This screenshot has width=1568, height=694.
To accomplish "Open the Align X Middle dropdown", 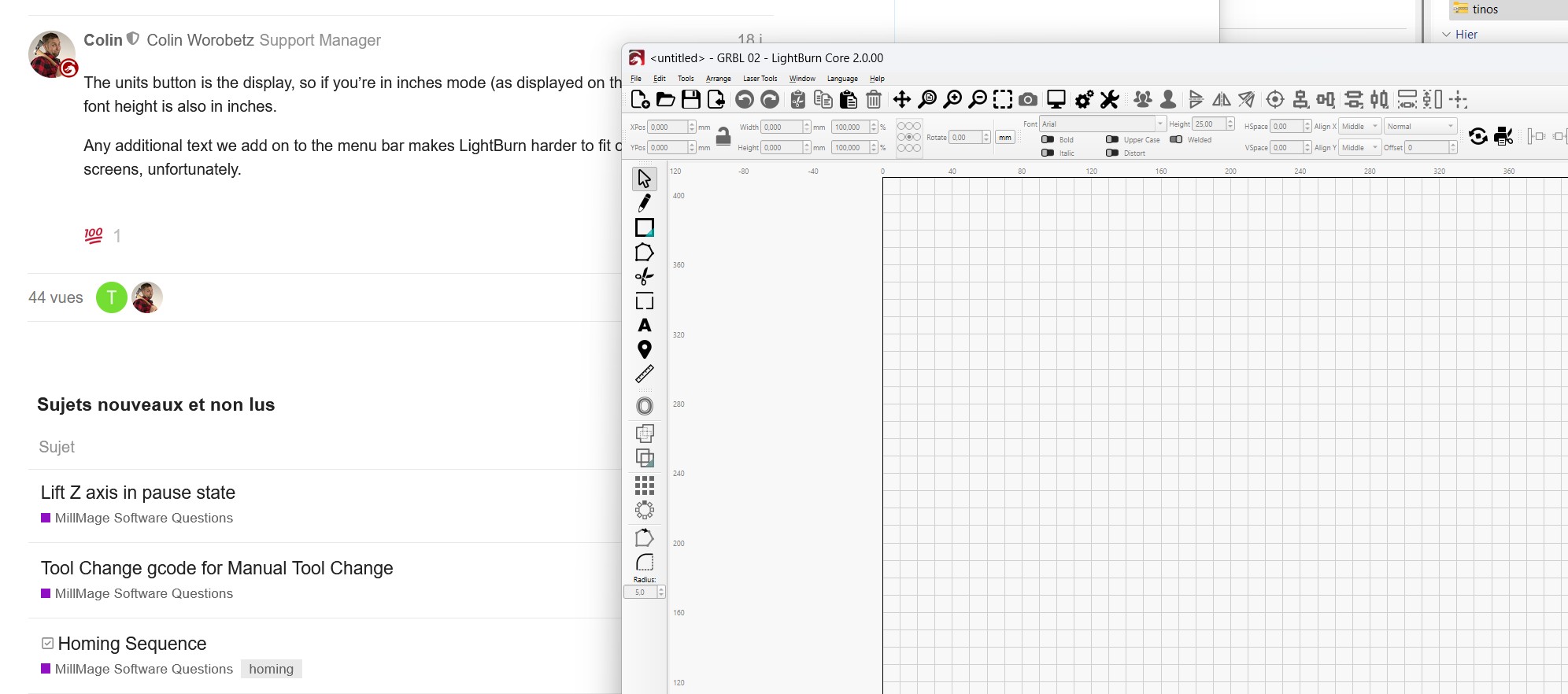I will tap(1360, 126).
